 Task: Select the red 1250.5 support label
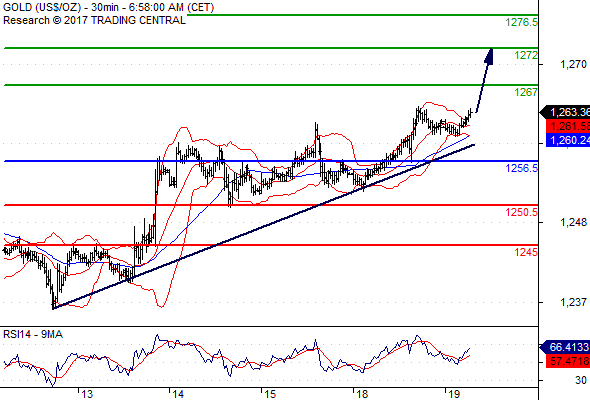(521, 213)
